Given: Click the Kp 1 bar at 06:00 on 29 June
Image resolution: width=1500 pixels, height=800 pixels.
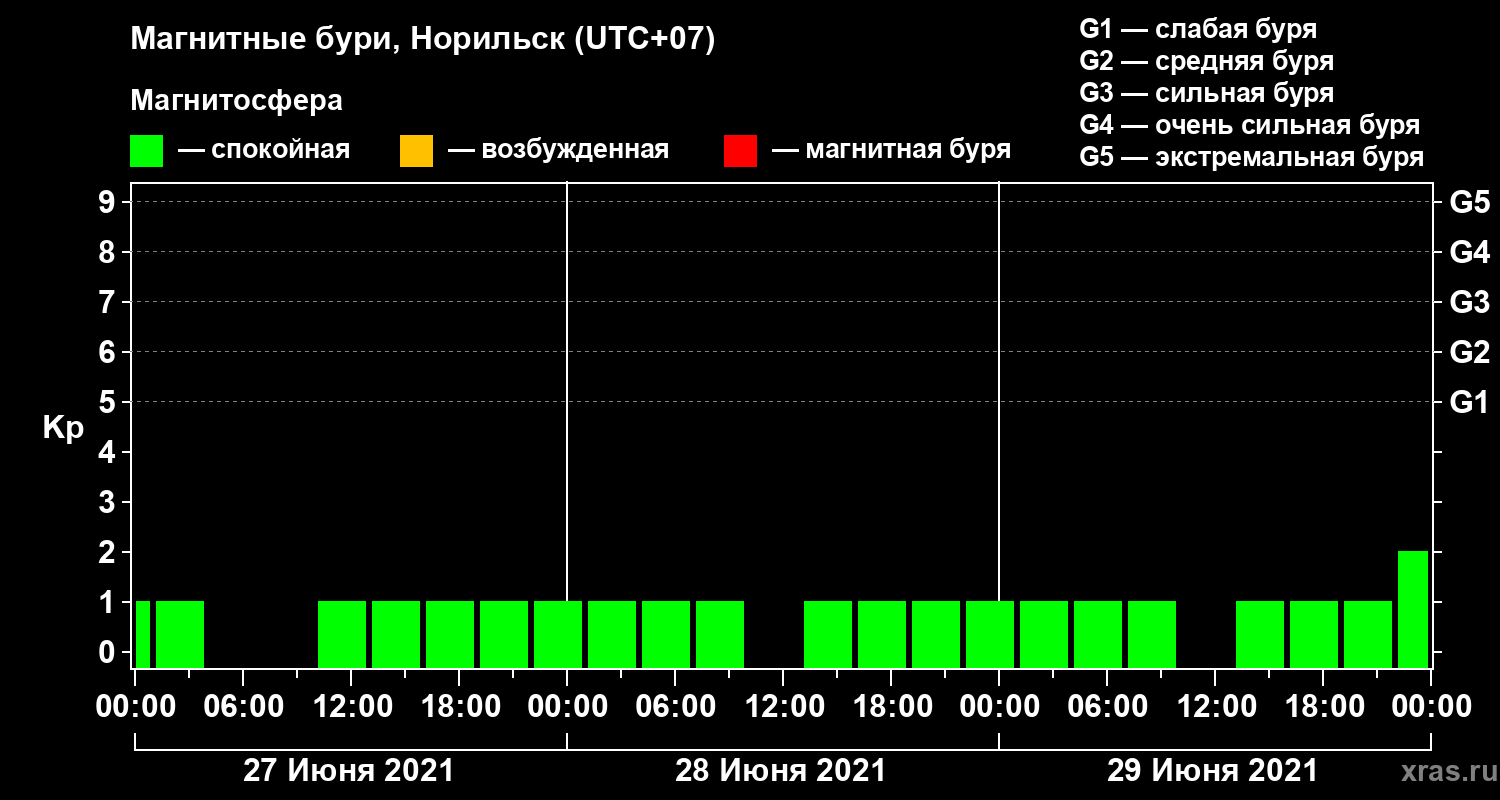Looking at the screenshot, I should coord(1098,634).
